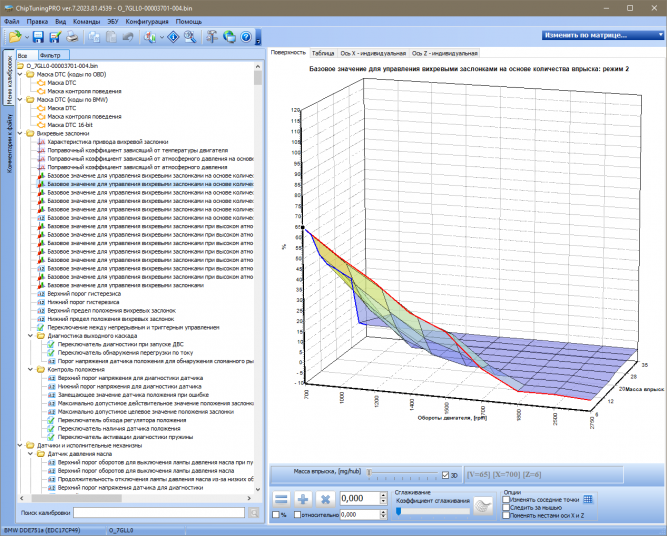Open the Команды menu

click(86, 21)
